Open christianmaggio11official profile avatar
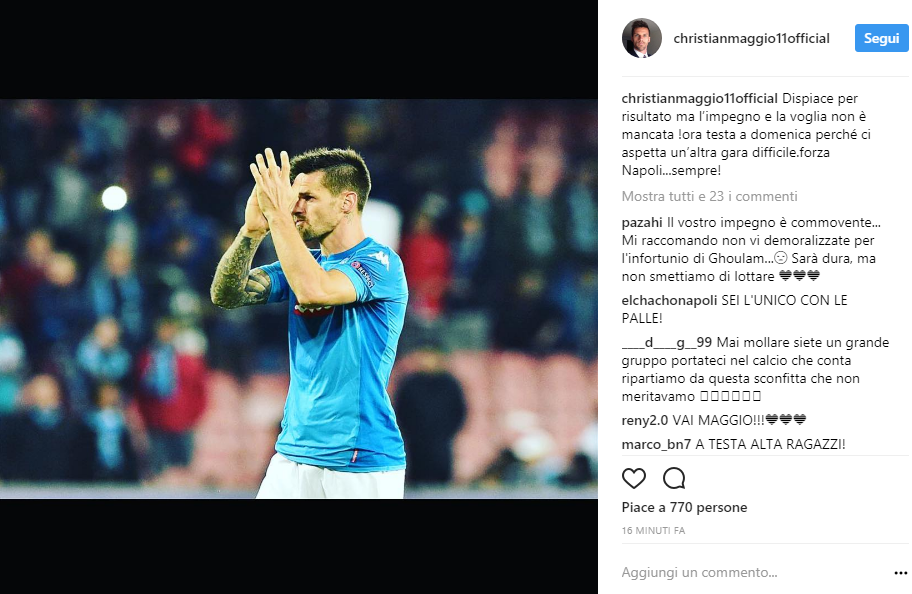Image resolution: width=912 pixels, height=594 pixels. (x=642, y=38)
